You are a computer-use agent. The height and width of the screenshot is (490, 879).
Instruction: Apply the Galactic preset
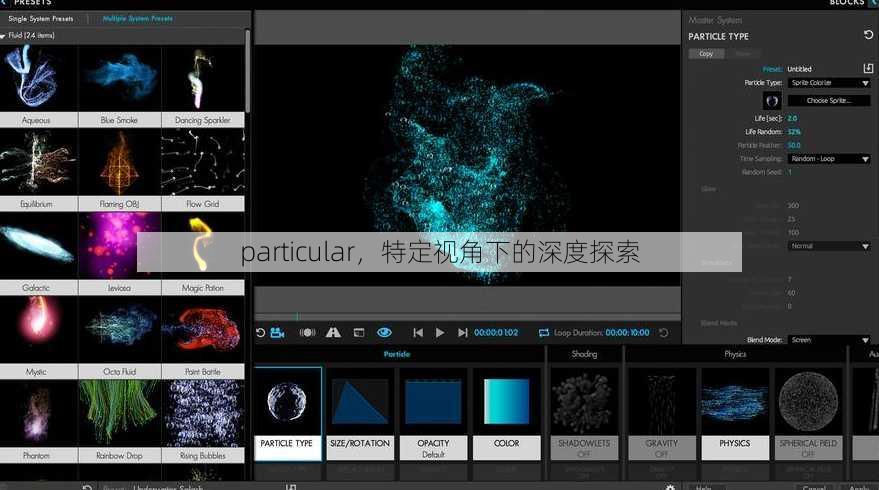[x=38, y=254]
